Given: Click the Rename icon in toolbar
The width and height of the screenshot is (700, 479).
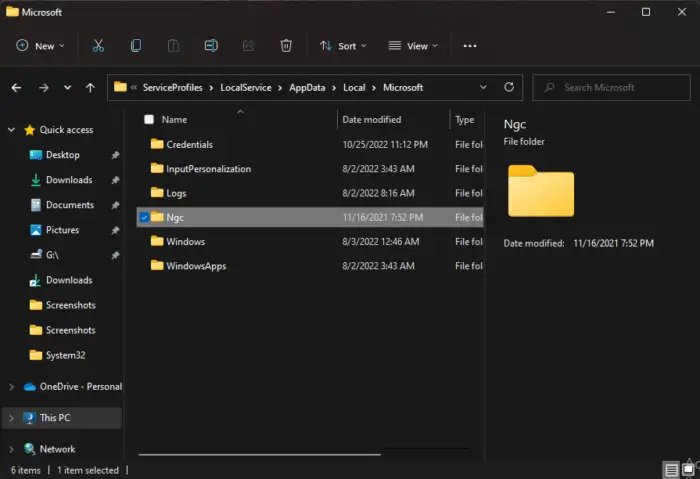Looking at the screenshot, I should pyautogui.click(x=211, y=46).
